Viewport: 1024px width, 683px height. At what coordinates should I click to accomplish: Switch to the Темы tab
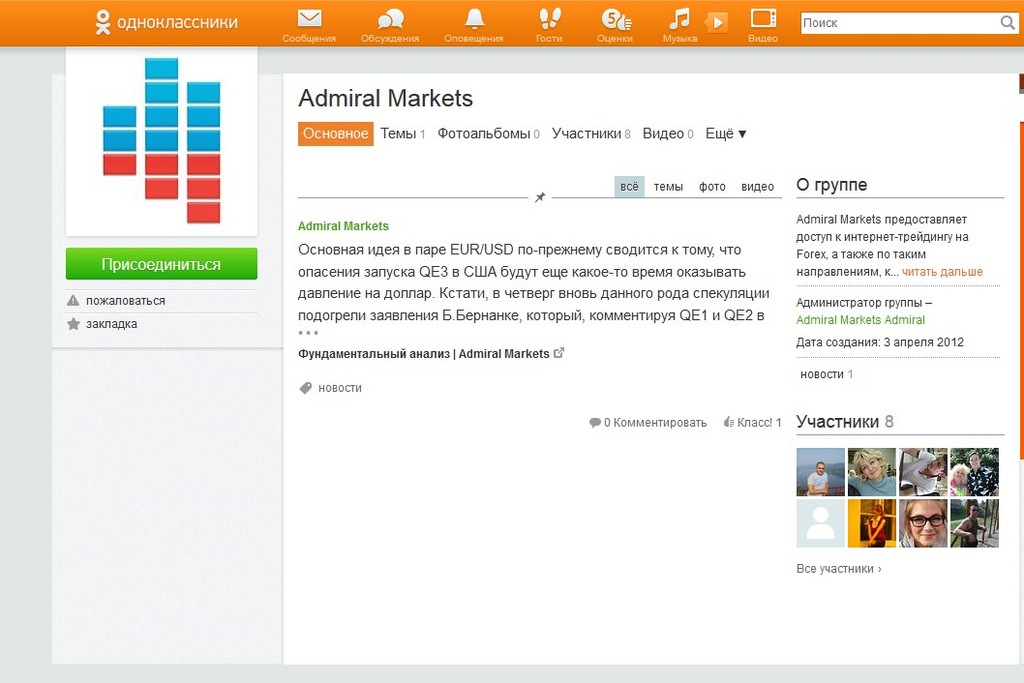pyautogui.click(x=402, y=134)
